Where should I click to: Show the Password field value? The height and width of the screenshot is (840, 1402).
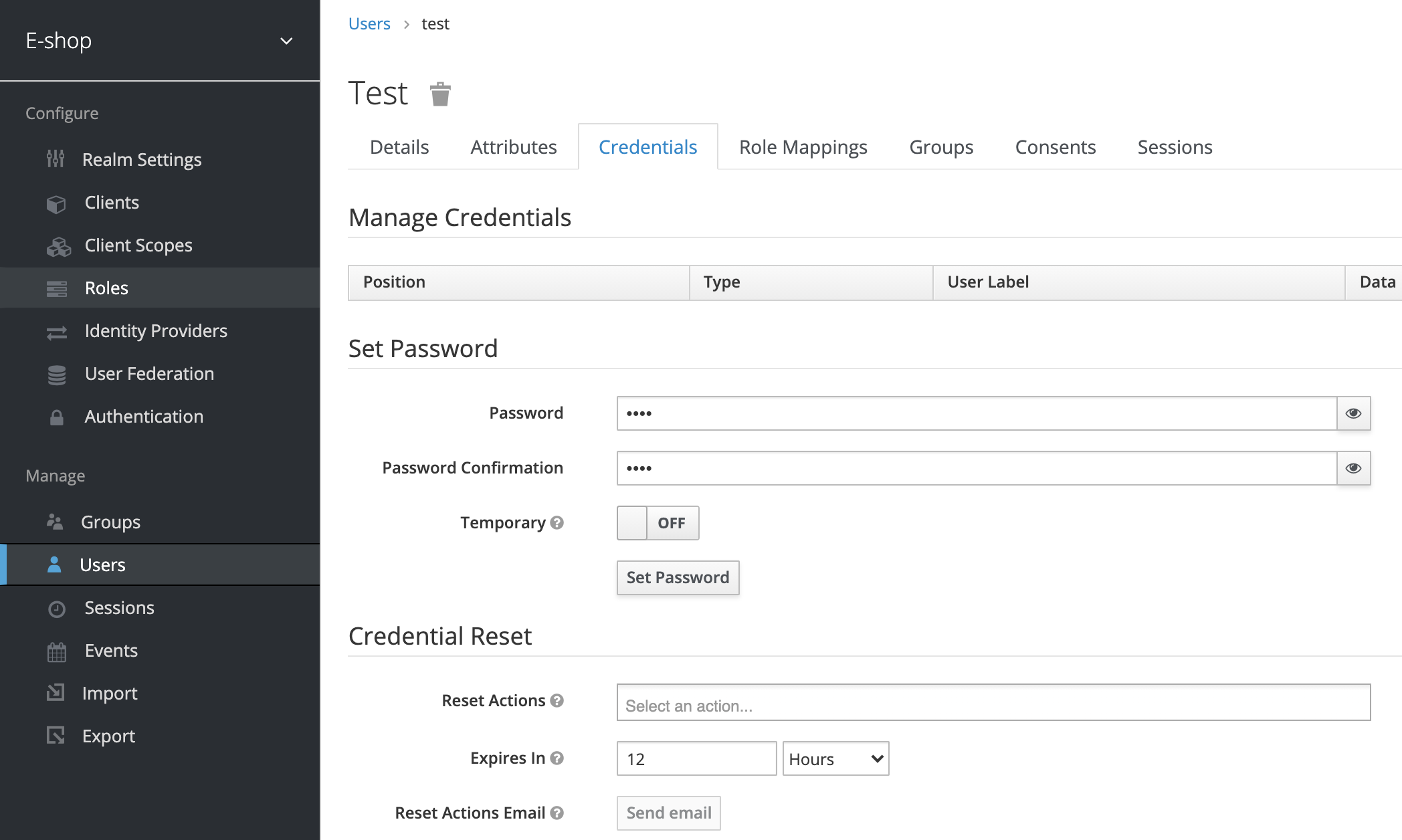(x=1354, y=413)
